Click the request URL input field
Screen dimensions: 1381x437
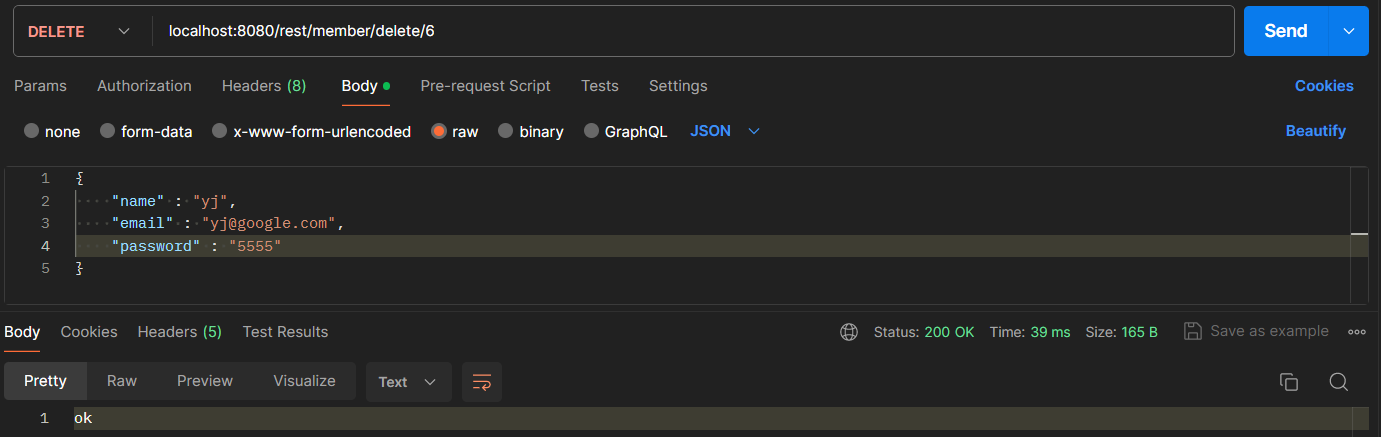click(x=694, y=31)
